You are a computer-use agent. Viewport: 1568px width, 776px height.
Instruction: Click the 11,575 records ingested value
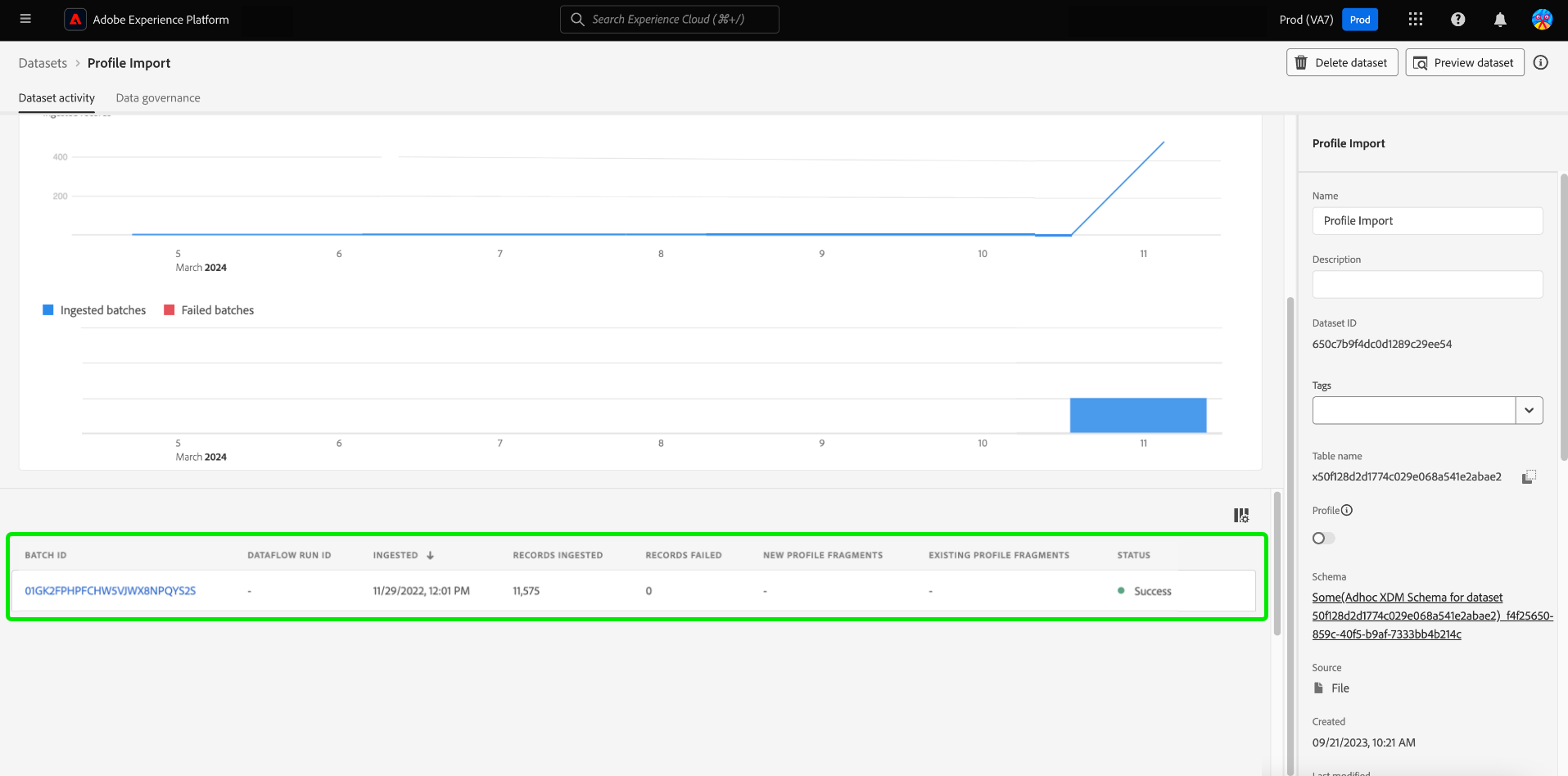tap(526, 591)
